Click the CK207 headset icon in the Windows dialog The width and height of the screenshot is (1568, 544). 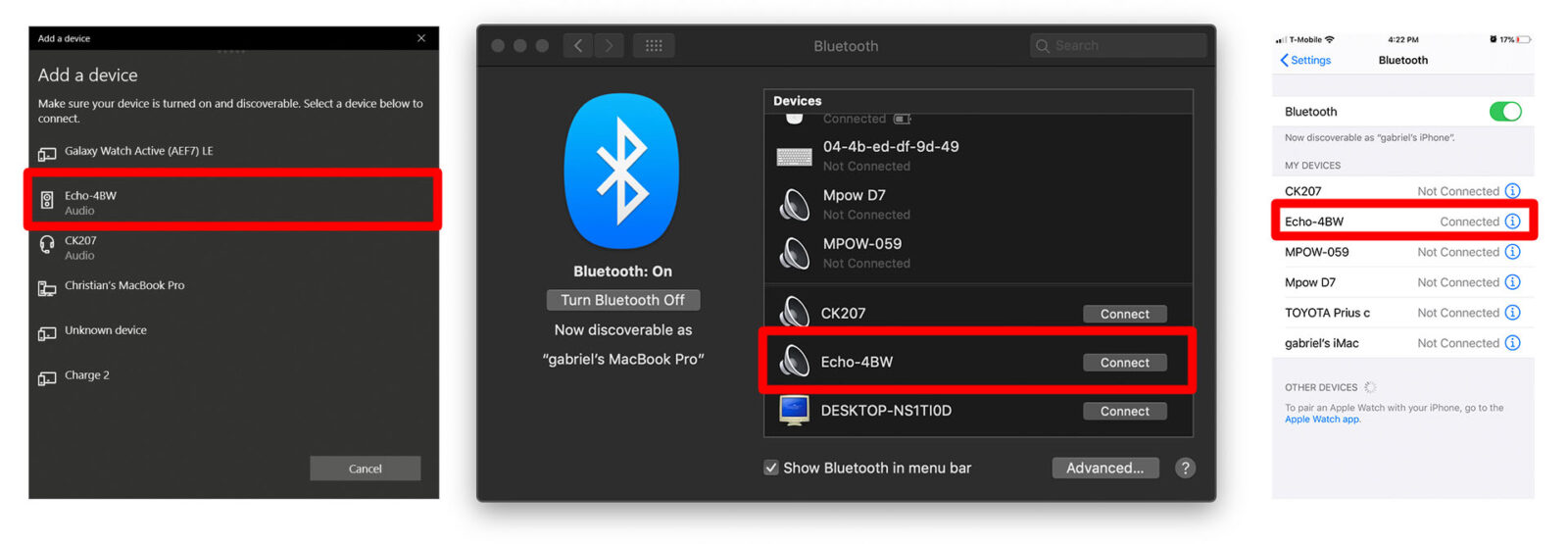(47, 245)
